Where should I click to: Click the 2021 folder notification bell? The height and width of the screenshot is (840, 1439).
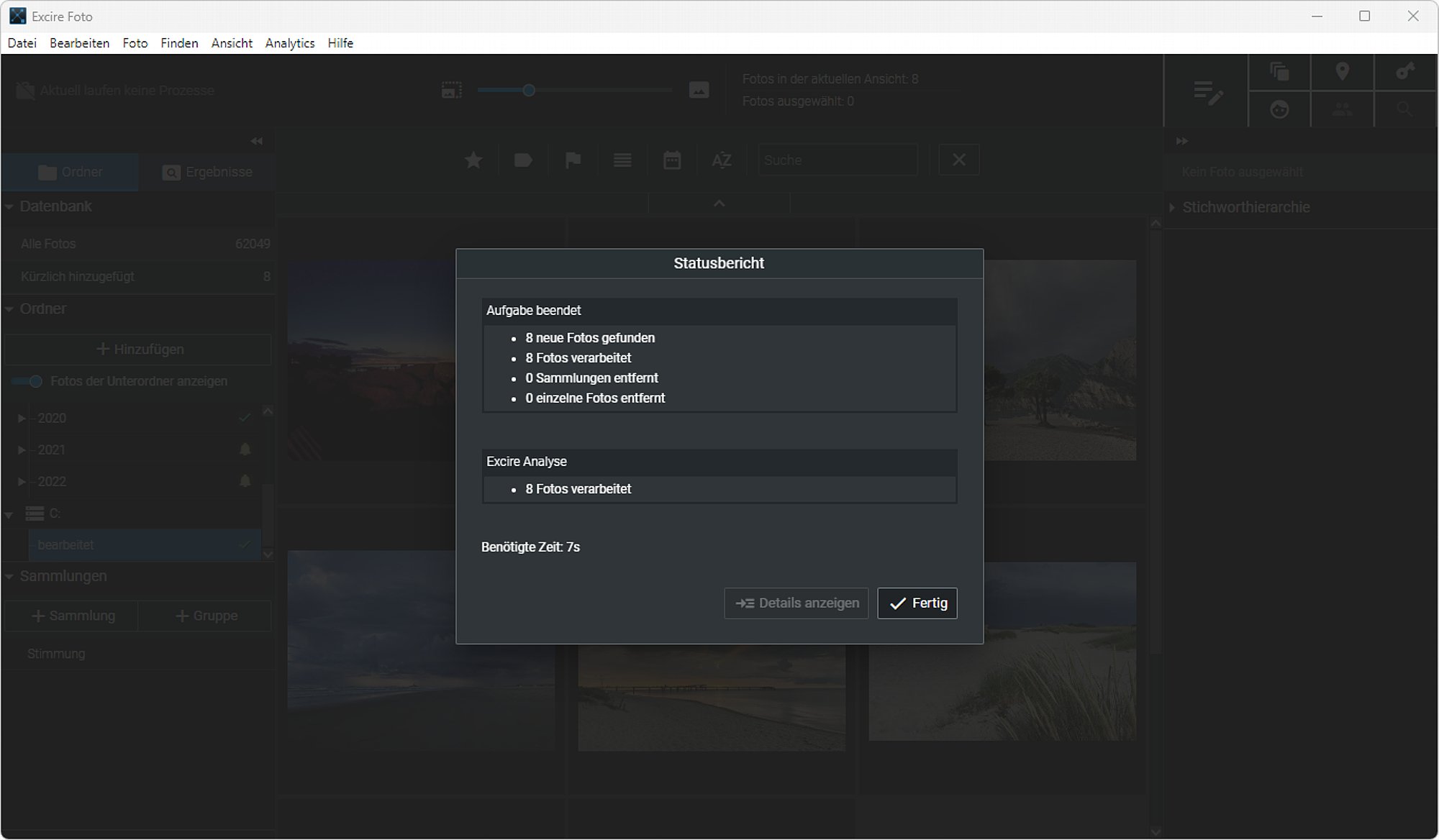[x=245, y=449]
